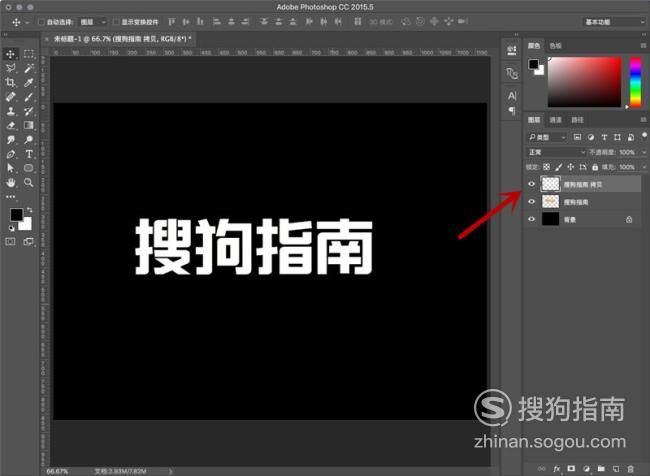Select the Smudge tool

pyautogui.click(x=10, y=140)
